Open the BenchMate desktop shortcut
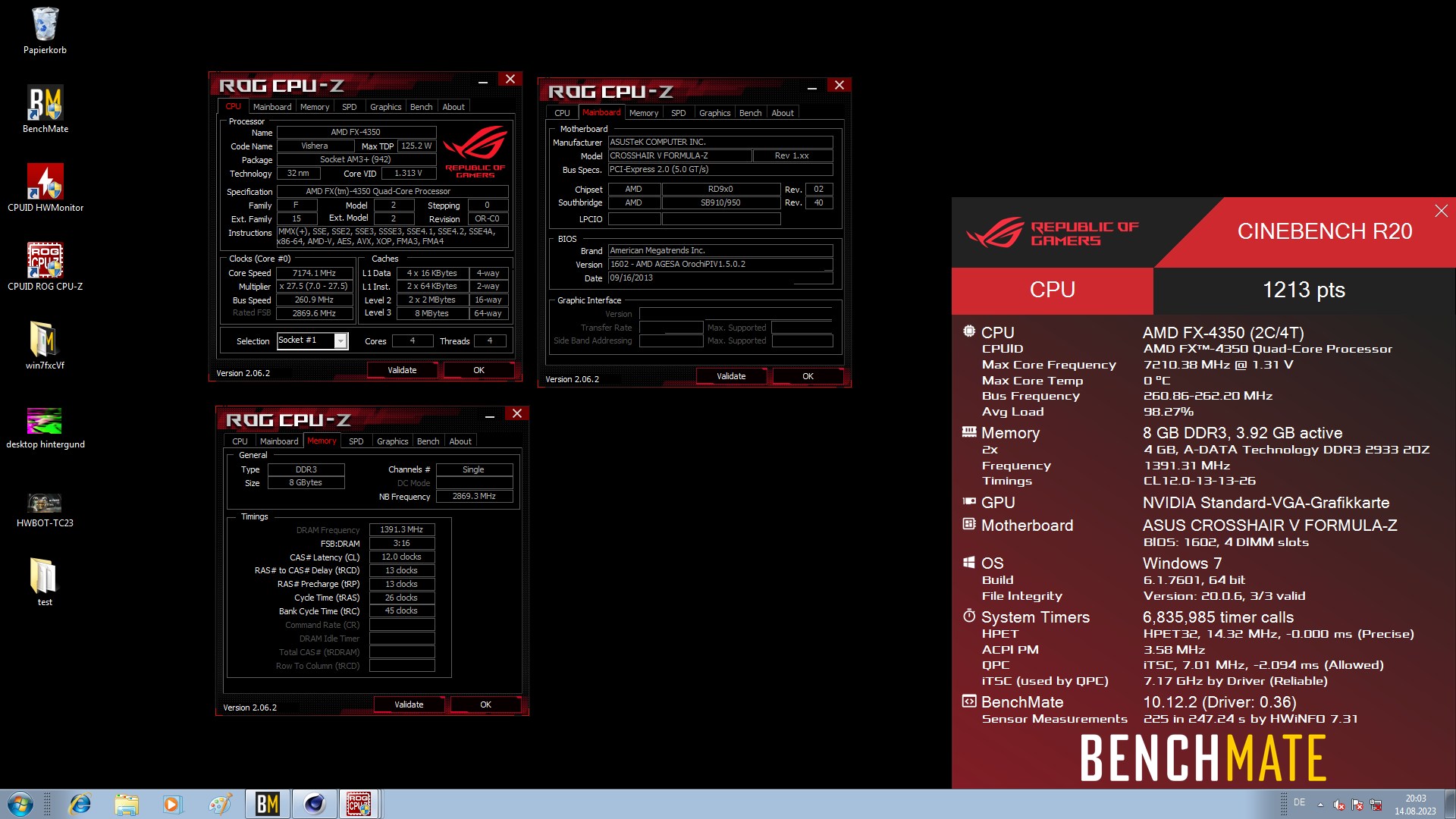Image resolution: width=1456 pixels, height=819 pixels. (45, 109)
